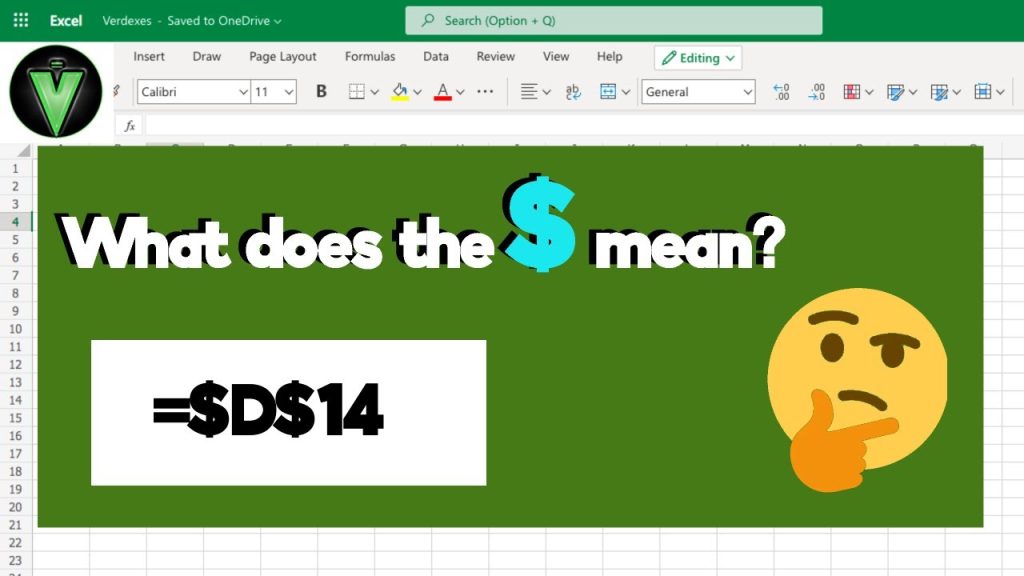
Task: Toggle bold formatting
Action: (x=321, y=92)
